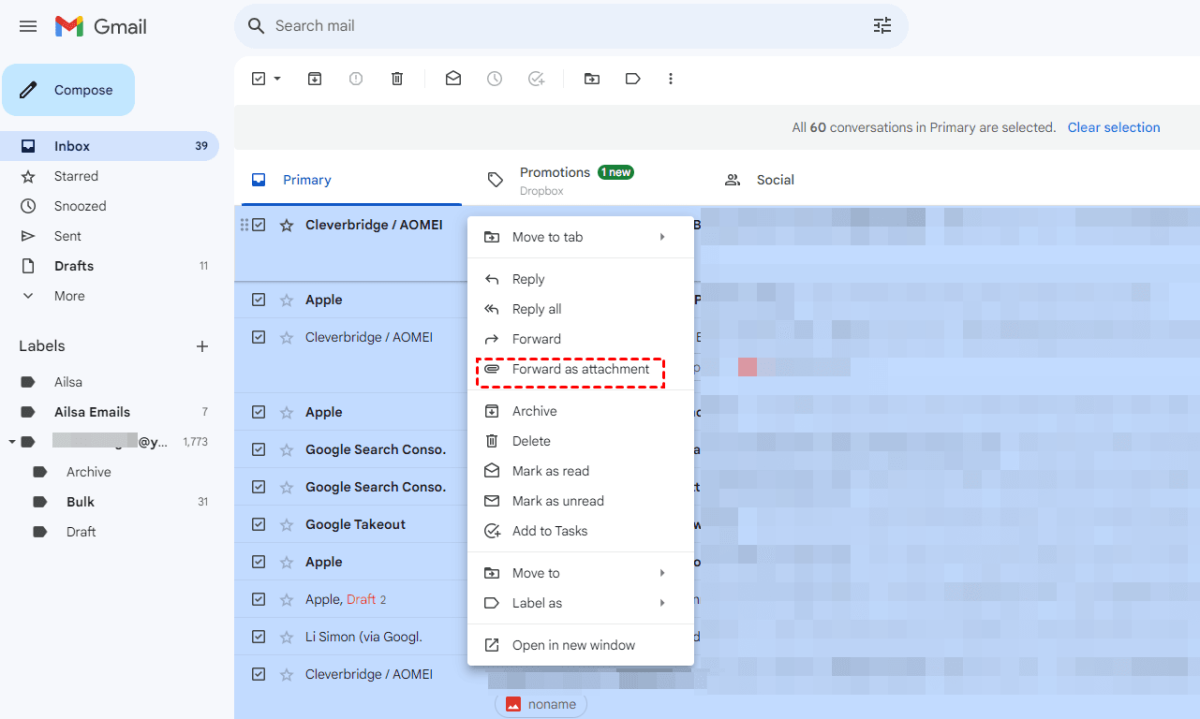Collapse the nested yahoo label tree arrow
The image size is (1200, 719).
pyautogui.click(x=11, y=441)
